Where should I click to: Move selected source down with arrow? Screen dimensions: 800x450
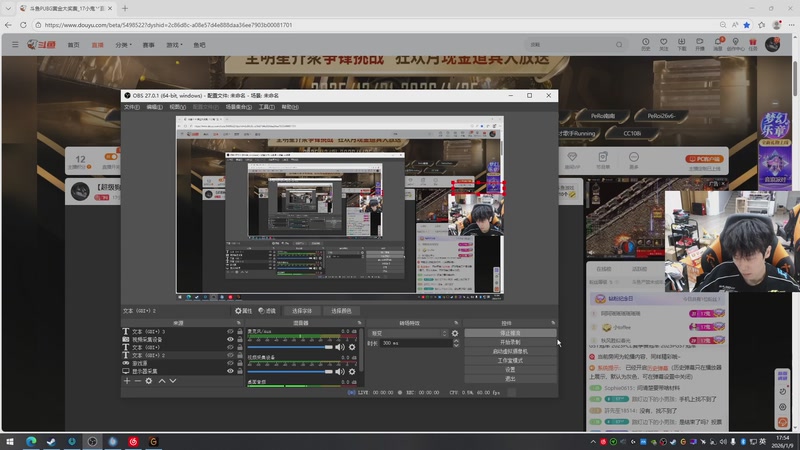click(173, 381)
